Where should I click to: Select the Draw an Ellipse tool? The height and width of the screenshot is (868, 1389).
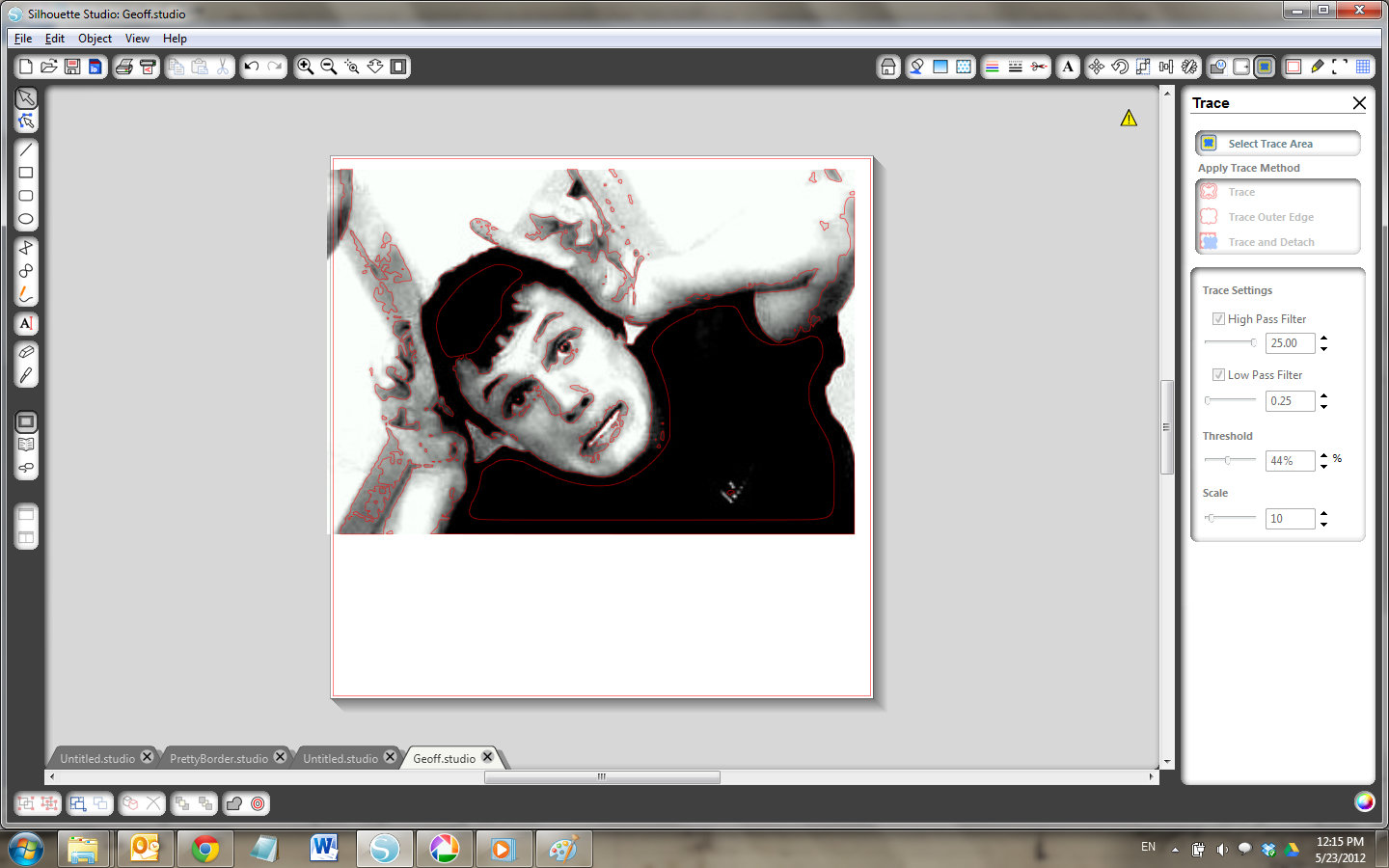click(x=26, y=219)
